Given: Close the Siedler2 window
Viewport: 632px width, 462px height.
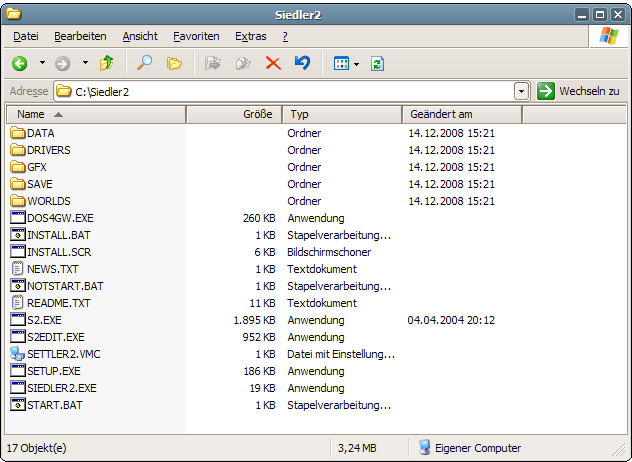Looking at the screenshot, I should click(618, 15).
